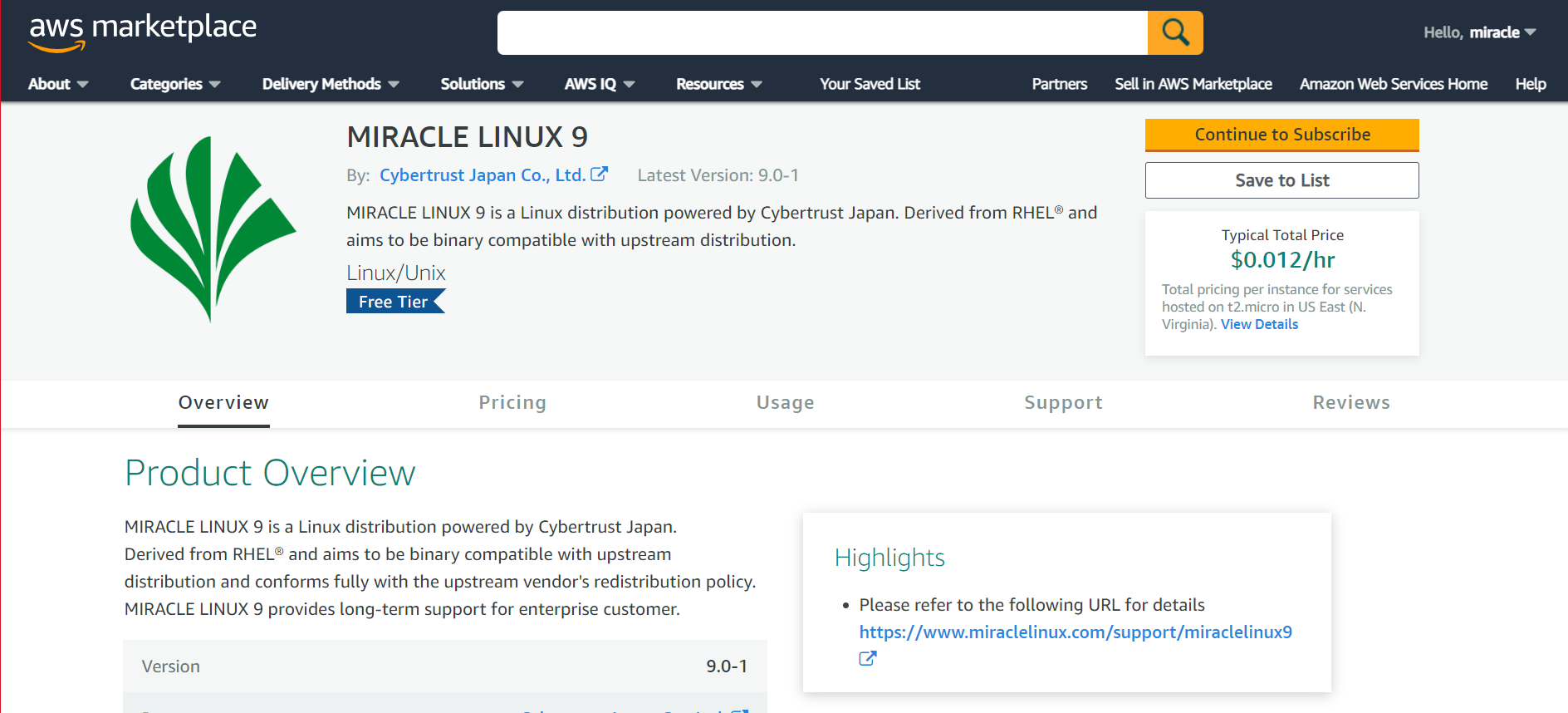Open the Resources dropdown menu
This screenshot has width=1568, height=713.
tap(718, 84)
